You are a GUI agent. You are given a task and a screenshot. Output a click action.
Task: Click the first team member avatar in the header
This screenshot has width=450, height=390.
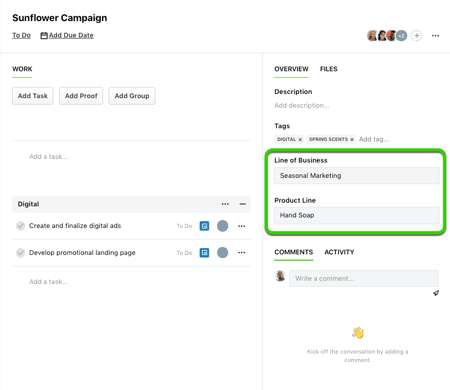pyautogui.click(x=372, y=35)
